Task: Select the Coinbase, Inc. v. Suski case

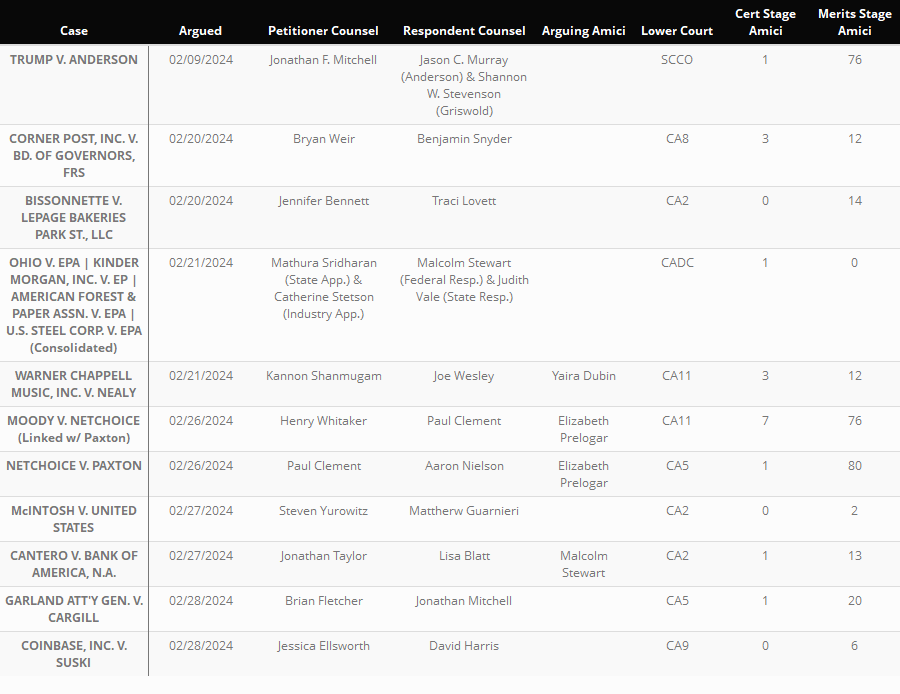Action: [x=74, y=654]
